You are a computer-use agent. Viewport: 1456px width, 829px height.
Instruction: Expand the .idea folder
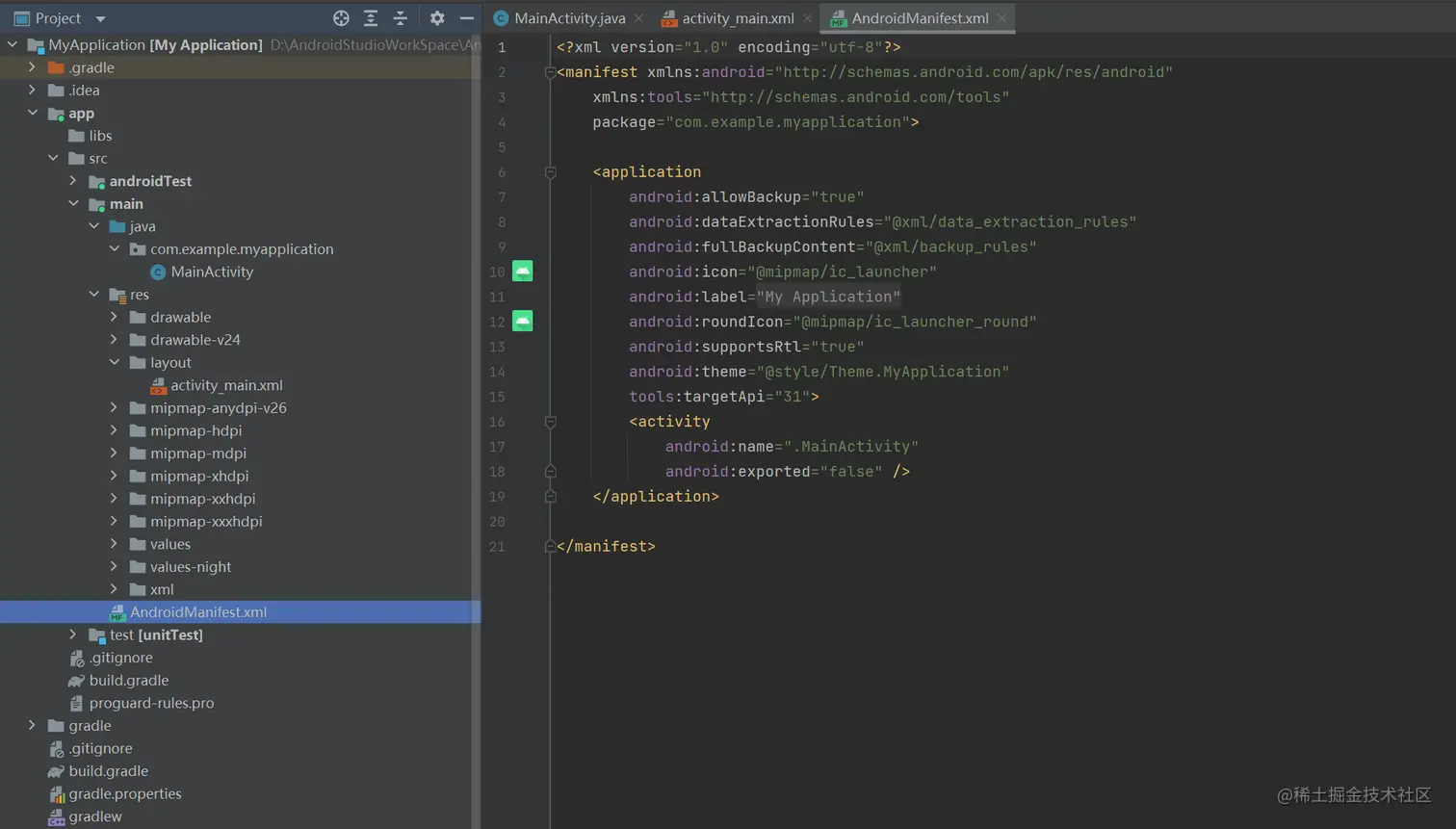tap(33, 90)
